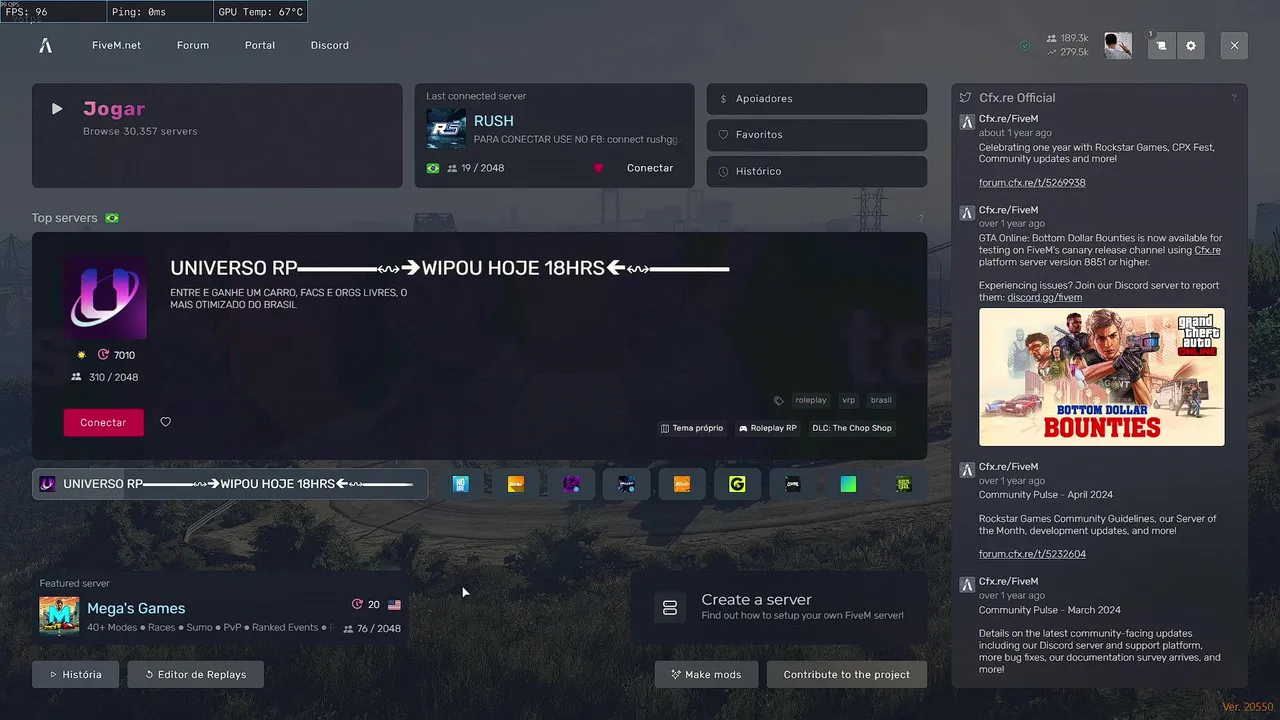Click the 'Tema próprio' label
The image size is (1280, 720).
[692, 428]
